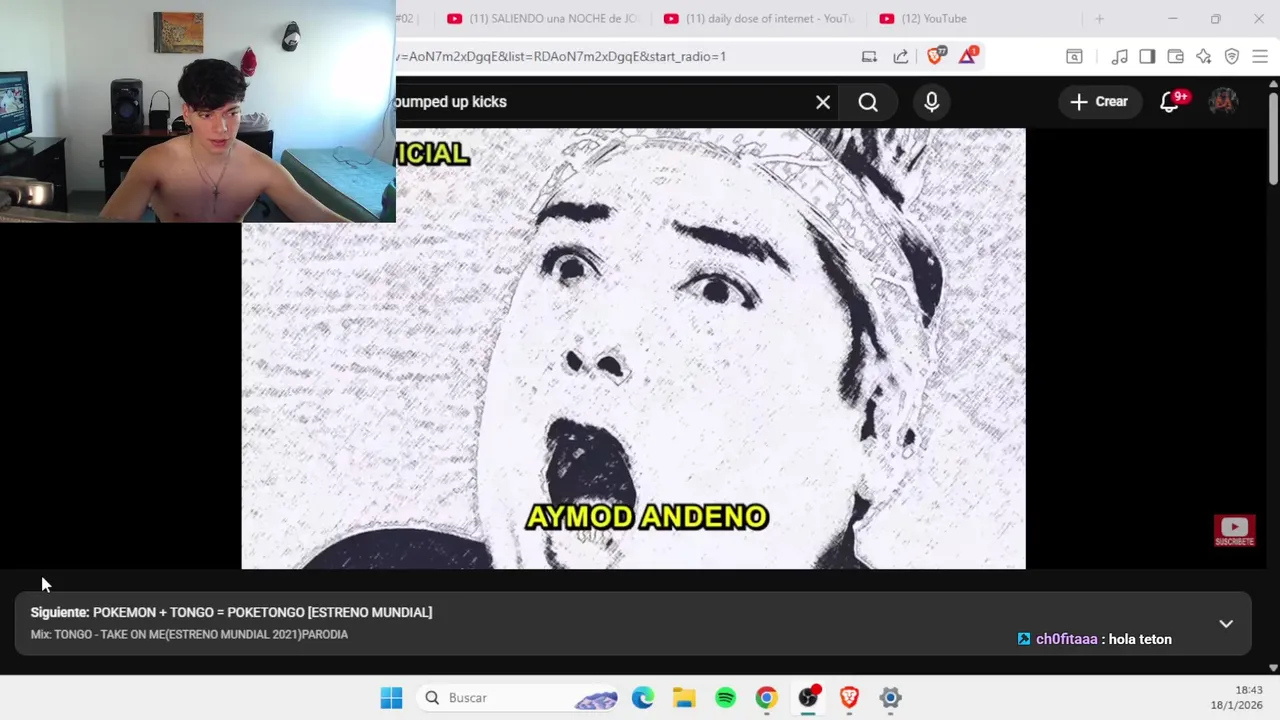Switch to 'daily dose of internet' tab

(760, 19)
